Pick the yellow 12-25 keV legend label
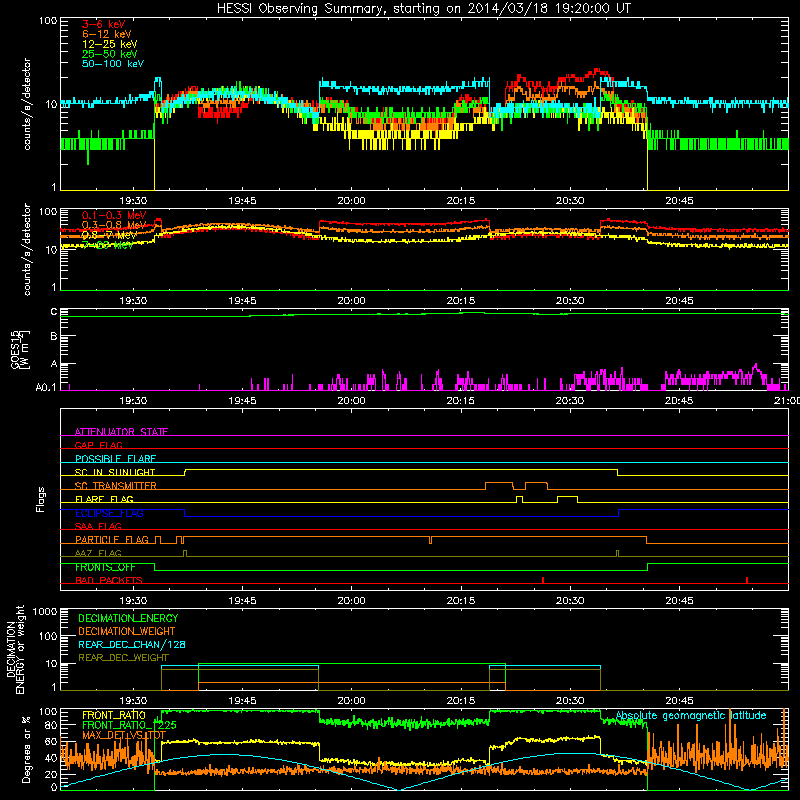The image size is (800, 800). (x=110, y=44)
